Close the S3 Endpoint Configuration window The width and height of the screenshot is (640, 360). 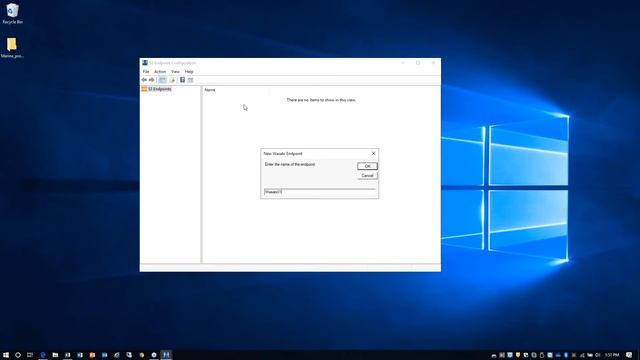433,63
